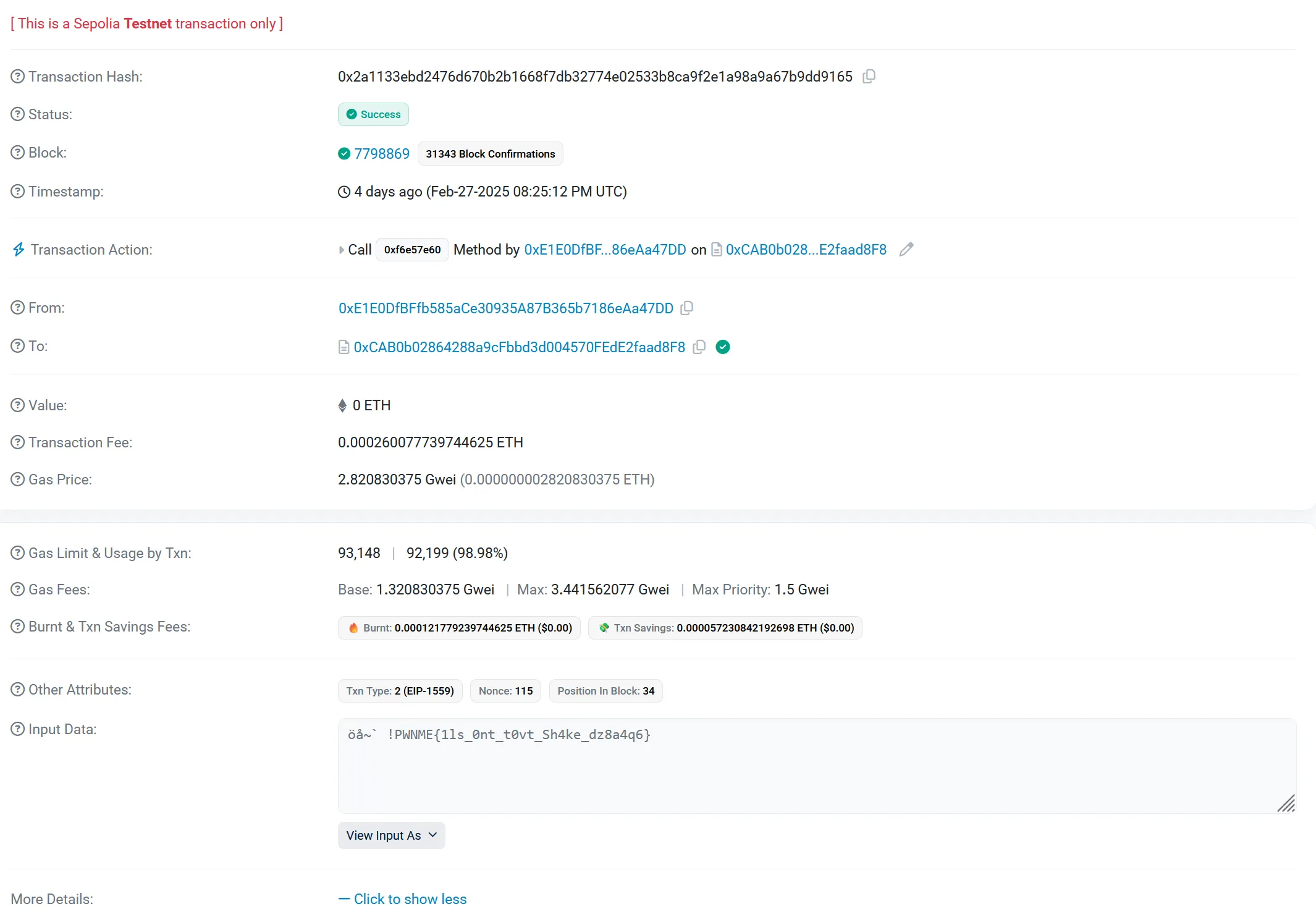Copy the From address
Screen dimensions: 1316x917
686,308
